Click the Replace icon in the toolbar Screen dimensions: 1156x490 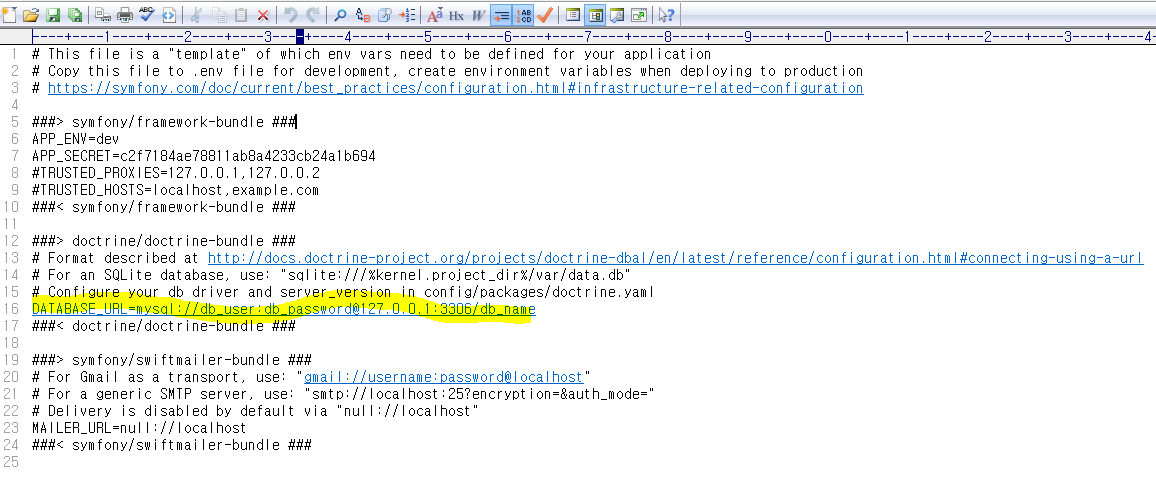click(362, 15)
